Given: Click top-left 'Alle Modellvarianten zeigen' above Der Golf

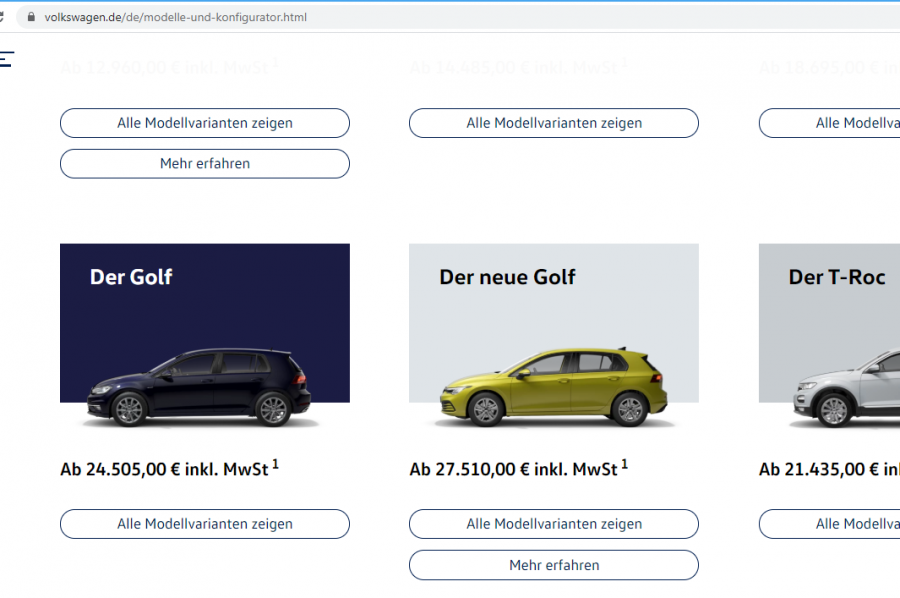Looking at the screenshot, I should [205, 123].
